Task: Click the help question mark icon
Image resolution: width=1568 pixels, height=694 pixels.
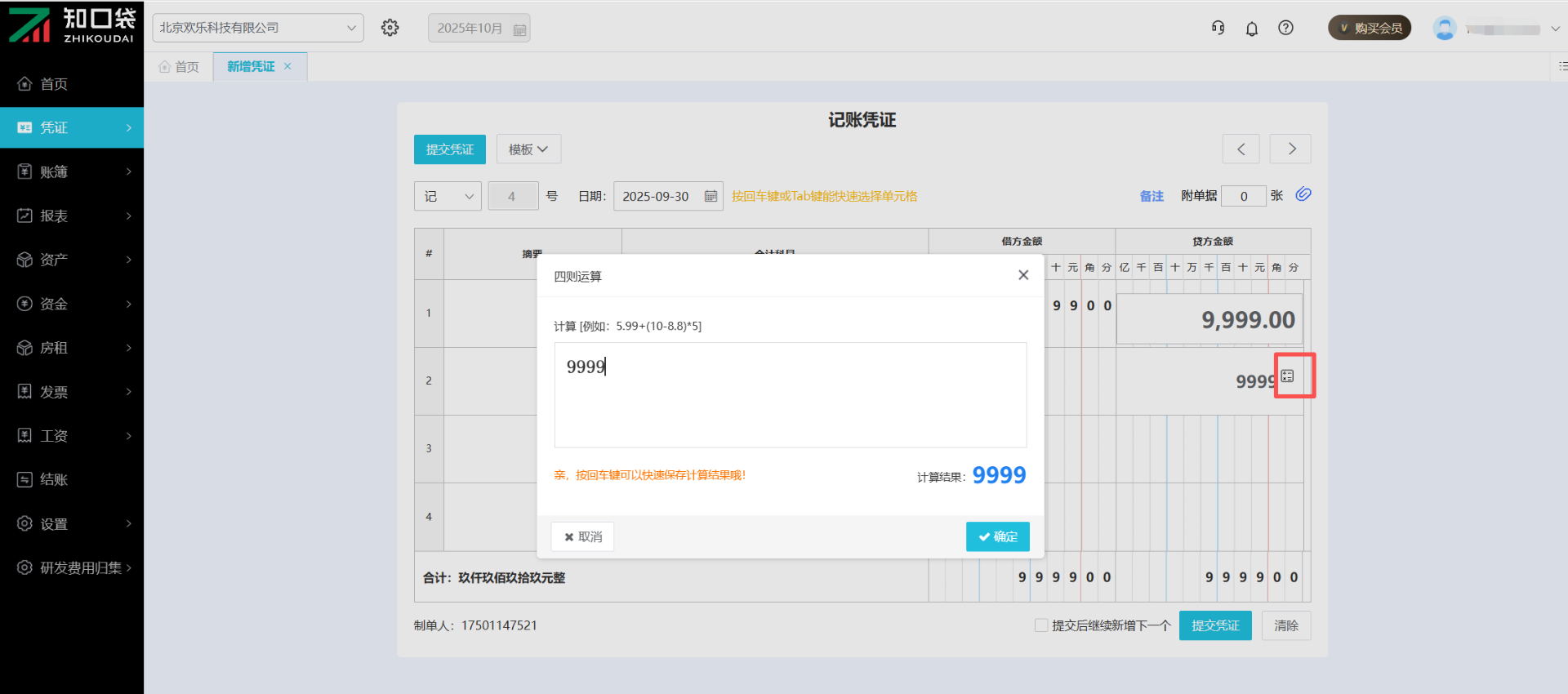Action: pyautogui.click(x=1285, y=28)
